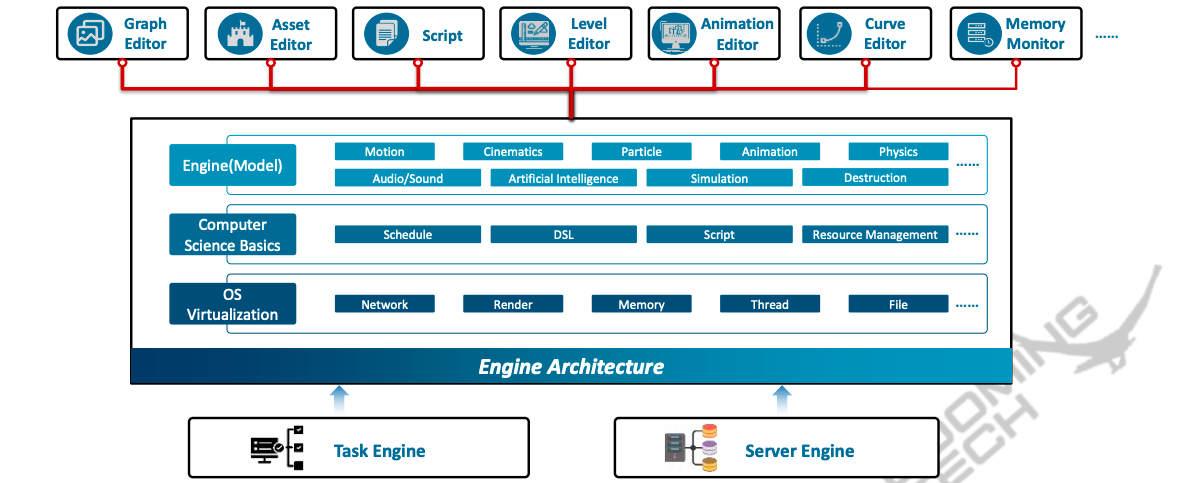
Task: Select the Network module
Action: [x=385, y=304]
